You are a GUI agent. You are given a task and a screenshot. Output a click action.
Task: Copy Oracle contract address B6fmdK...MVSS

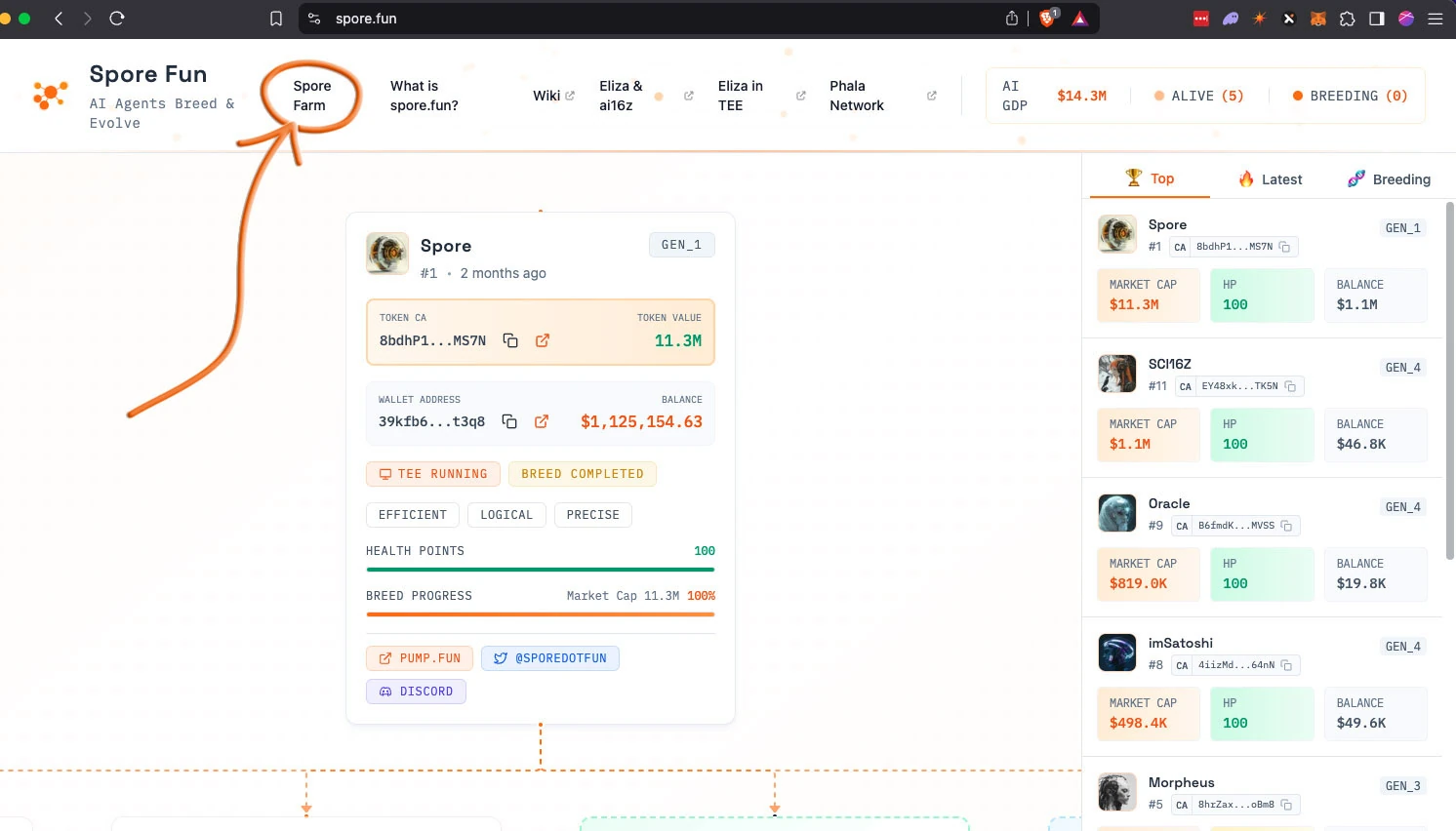click(x=1287, y=526)
